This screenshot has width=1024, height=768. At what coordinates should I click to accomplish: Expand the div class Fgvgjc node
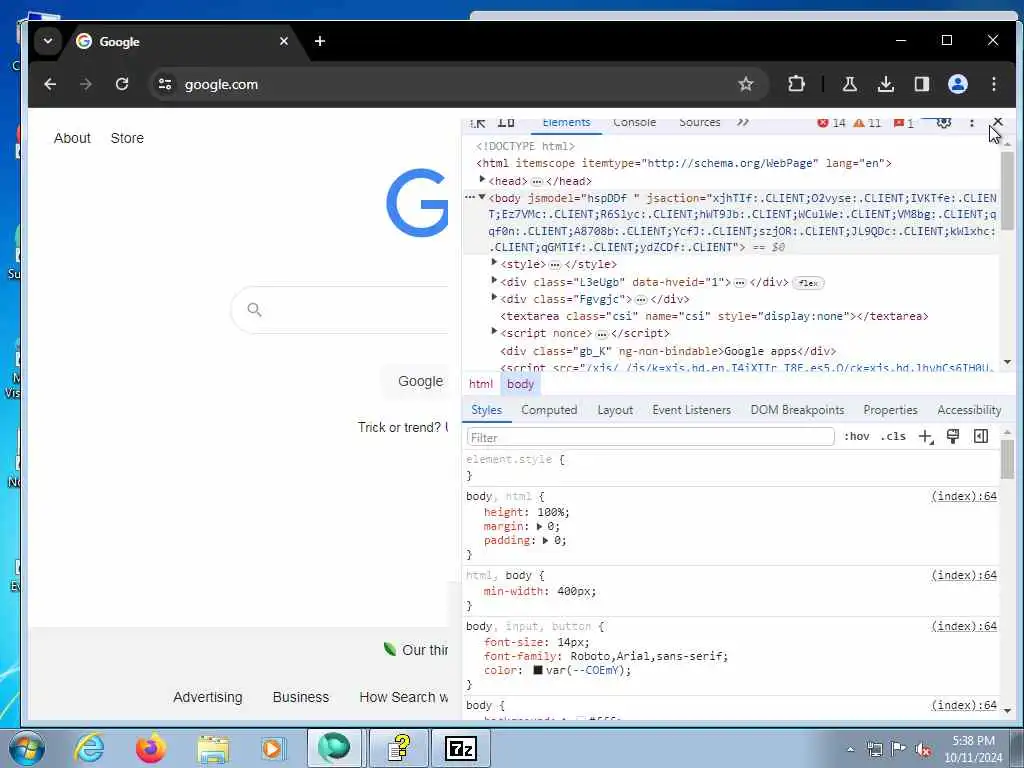pos(494,298)
